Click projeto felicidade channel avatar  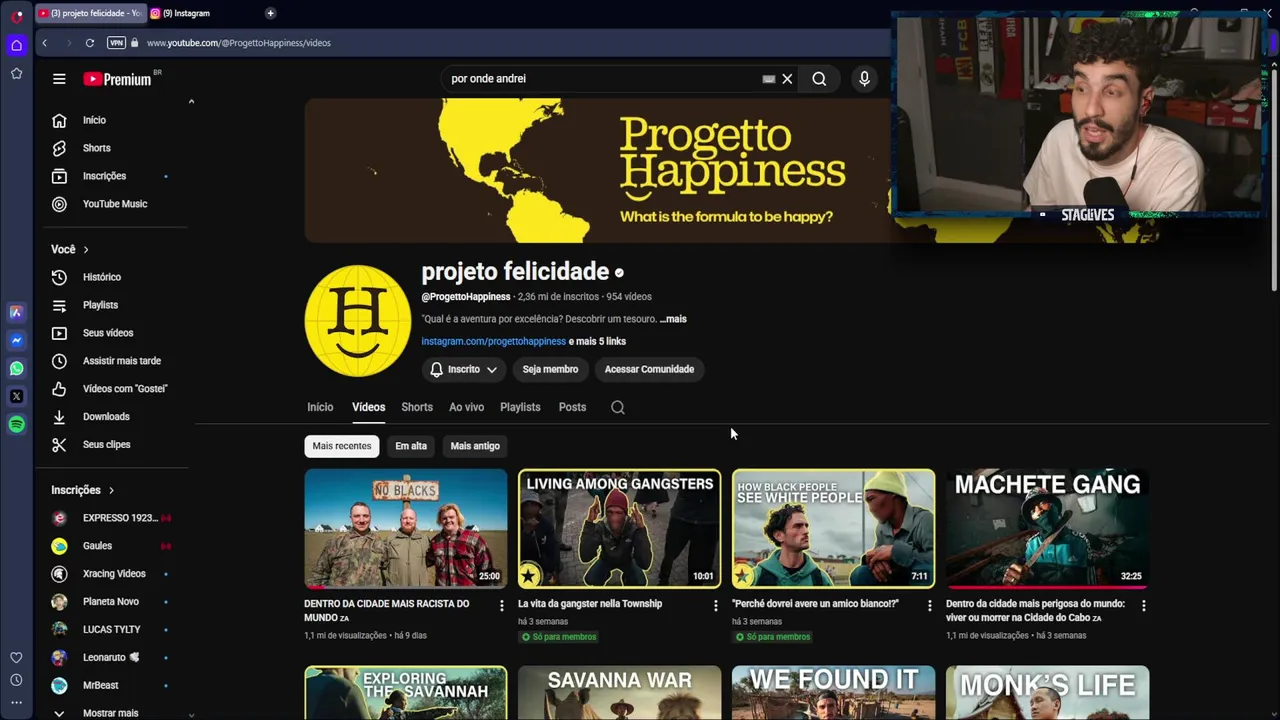pos(357,320)
